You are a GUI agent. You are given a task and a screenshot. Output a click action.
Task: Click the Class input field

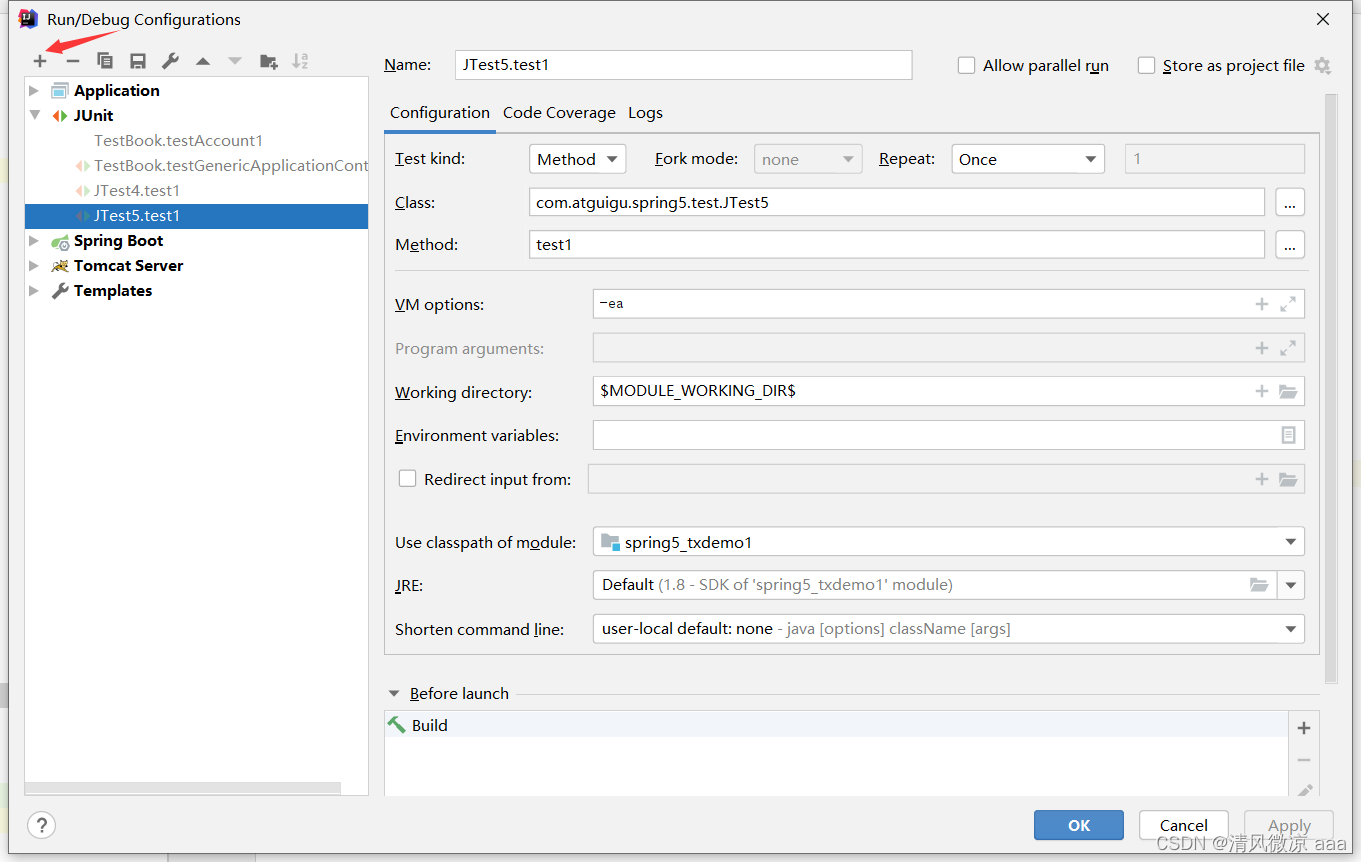897,202
